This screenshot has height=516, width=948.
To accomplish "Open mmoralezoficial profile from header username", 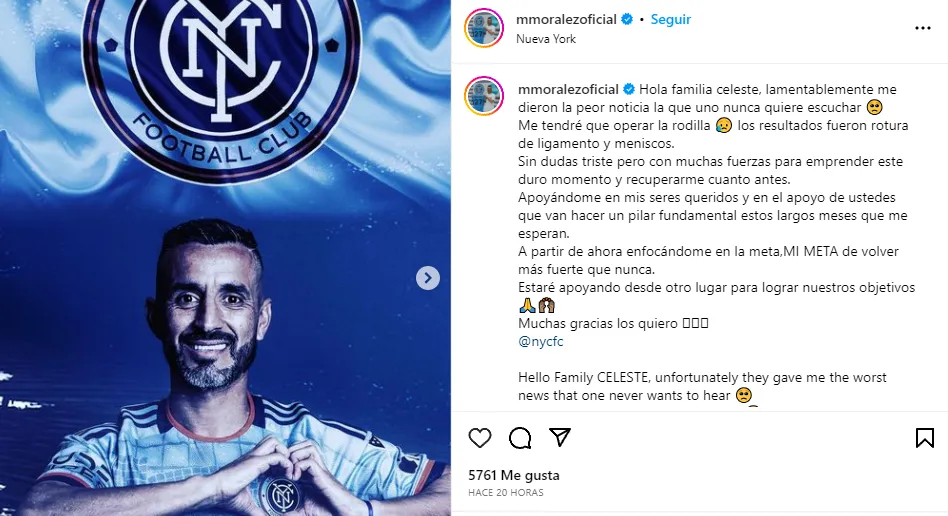I will 566,19.
